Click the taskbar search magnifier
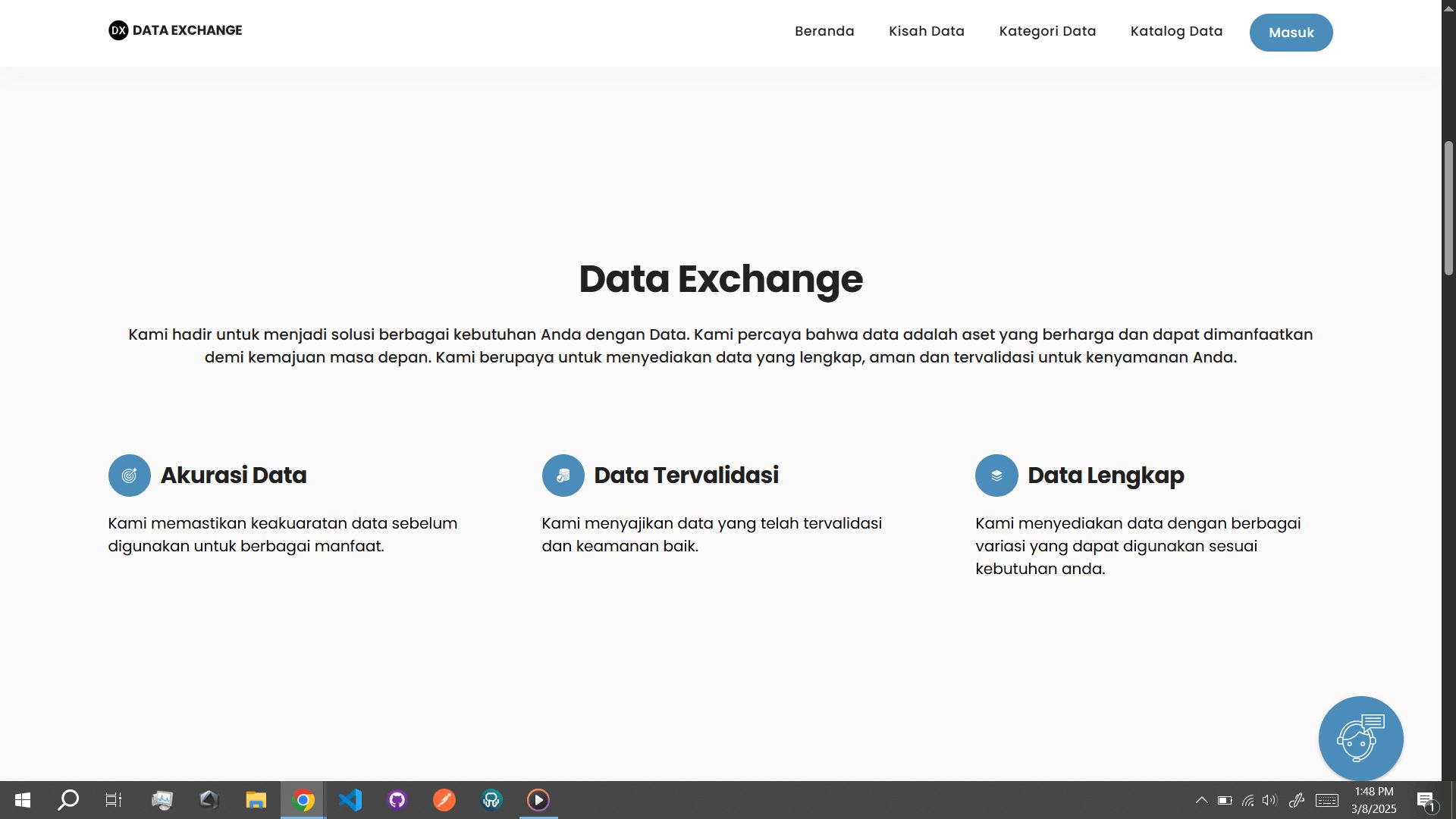The image size is (1456, 819). point(68,800)
